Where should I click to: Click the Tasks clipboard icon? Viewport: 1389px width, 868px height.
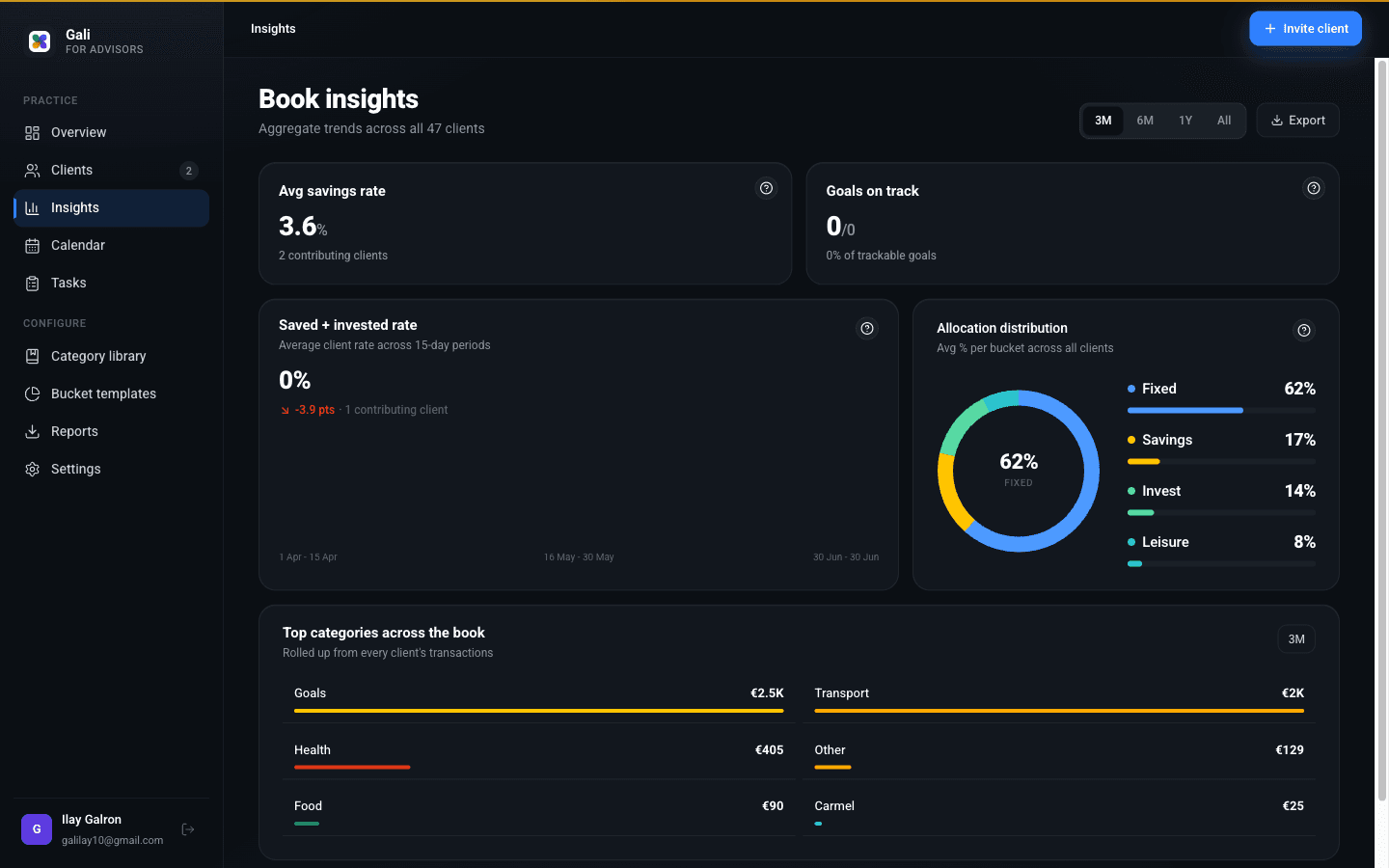click(32, 284)
